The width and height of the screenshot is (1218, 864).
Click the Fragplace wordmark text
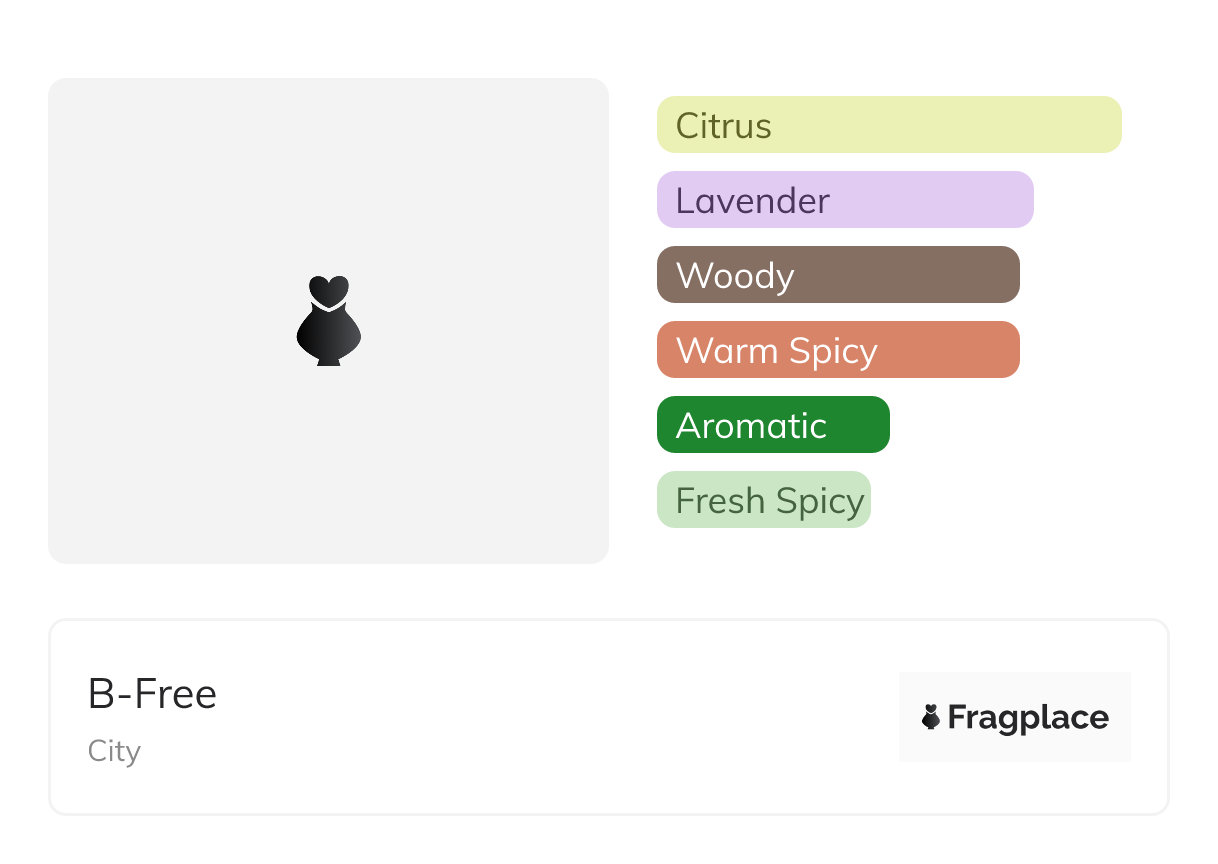point(1028,717)
